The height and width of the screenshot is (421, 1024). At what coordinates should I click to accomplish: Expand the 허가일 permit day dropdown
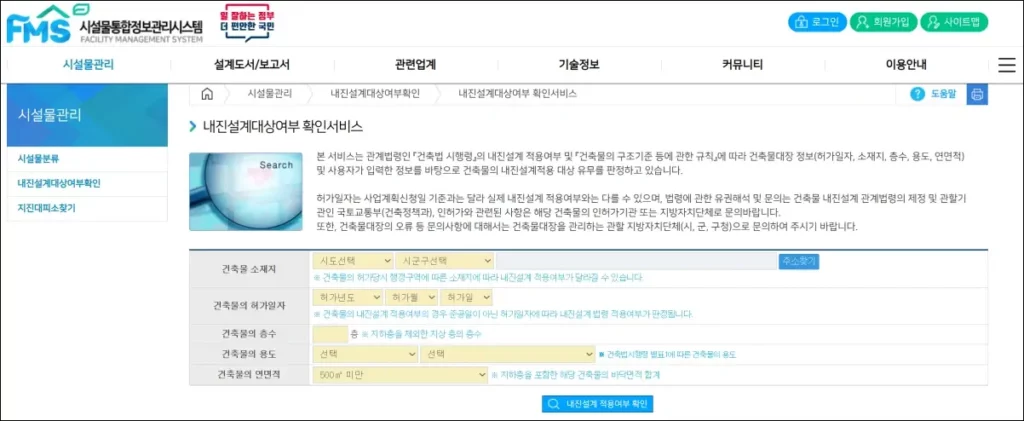(466, 297)
